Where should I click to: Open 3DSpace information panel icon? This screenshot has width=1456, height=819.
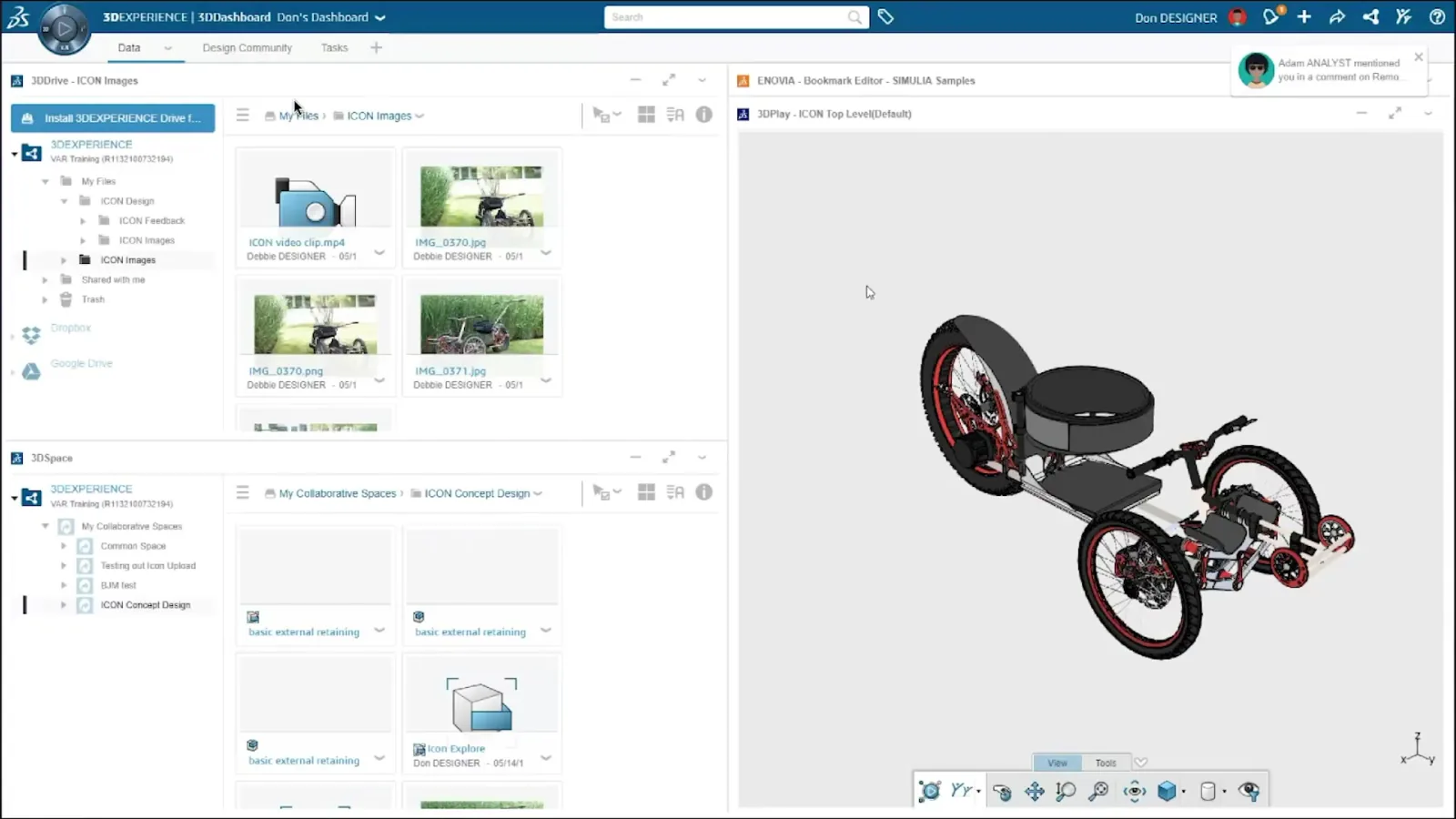704,492
